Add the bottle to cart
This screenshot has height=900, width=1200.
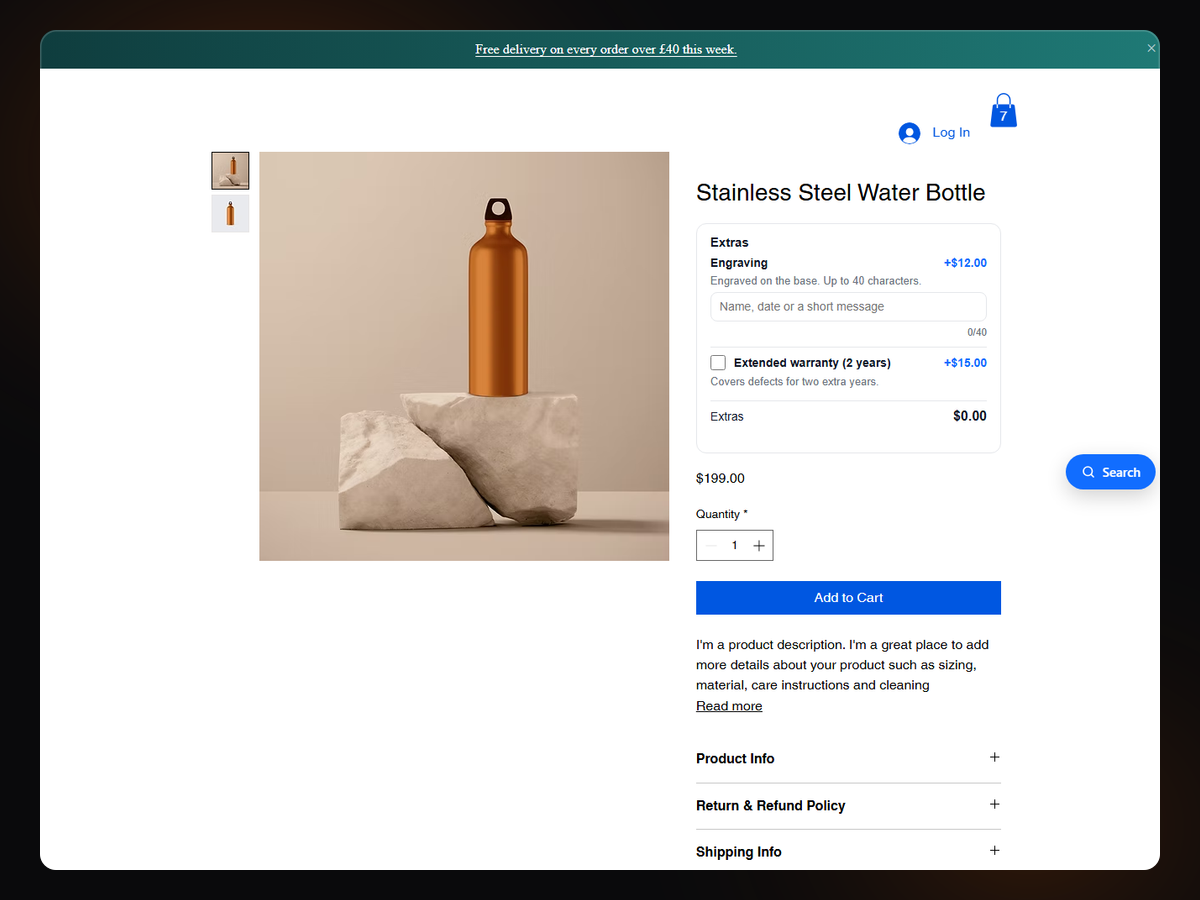click(848, 597)
